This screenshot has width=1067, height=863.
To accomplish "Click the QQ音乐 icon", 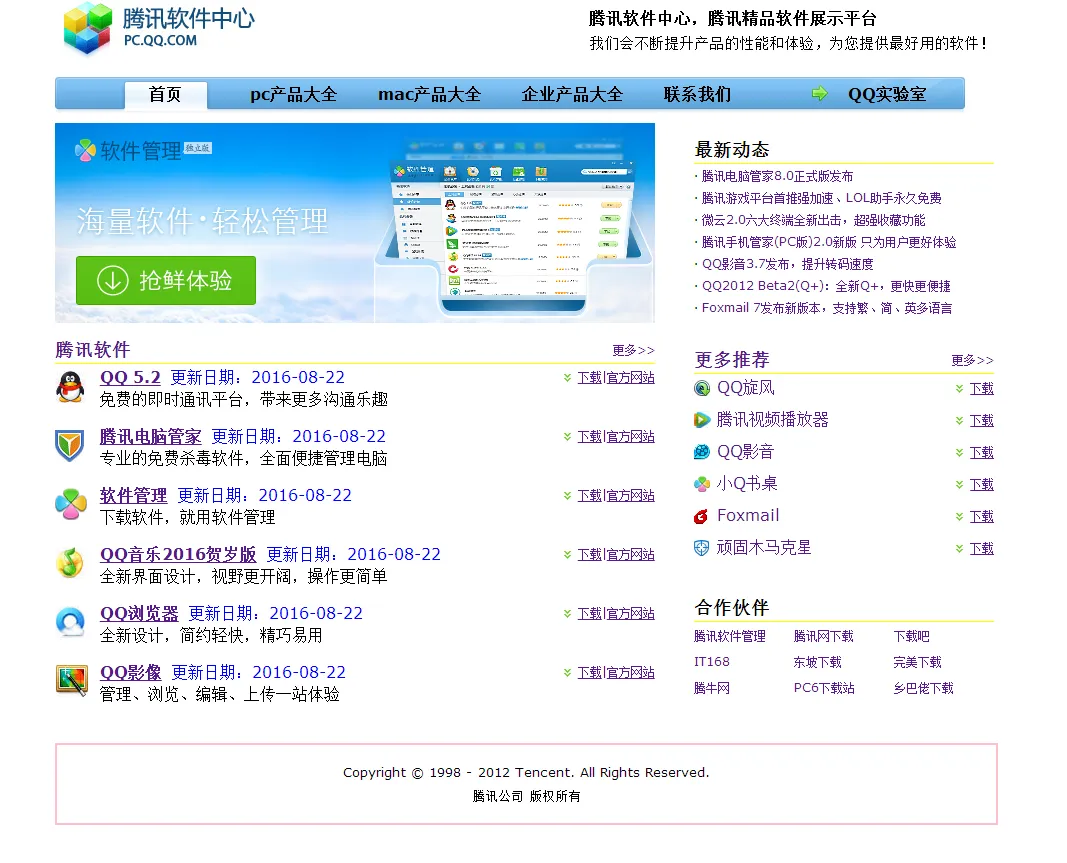I will [x=70, y=564].
